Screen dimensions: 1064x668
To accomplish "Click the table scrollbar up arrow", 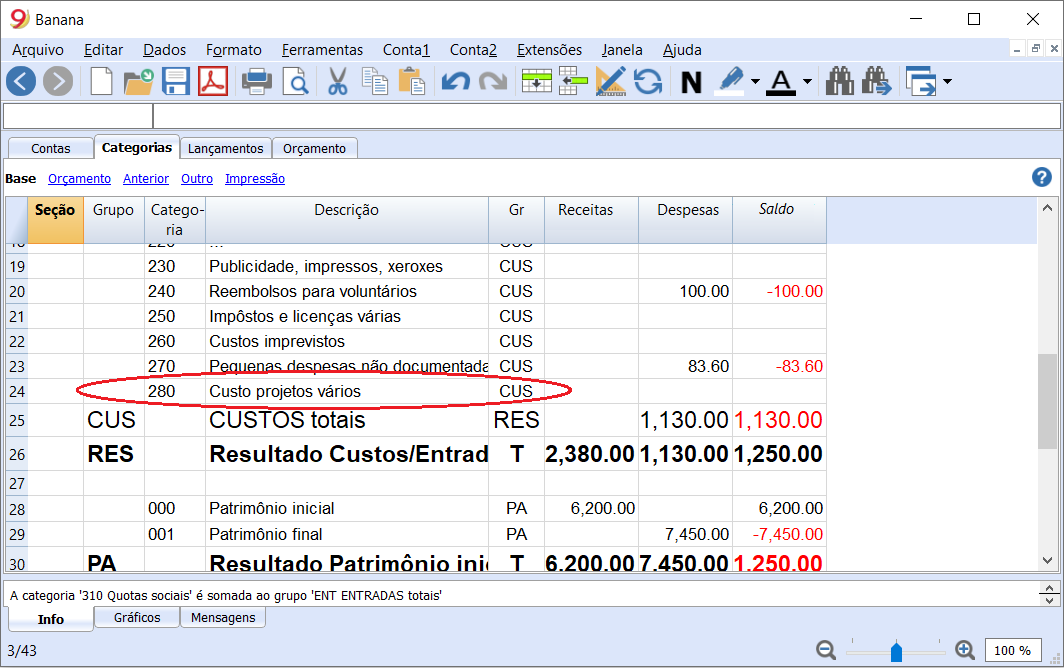I will [1048, 208].
